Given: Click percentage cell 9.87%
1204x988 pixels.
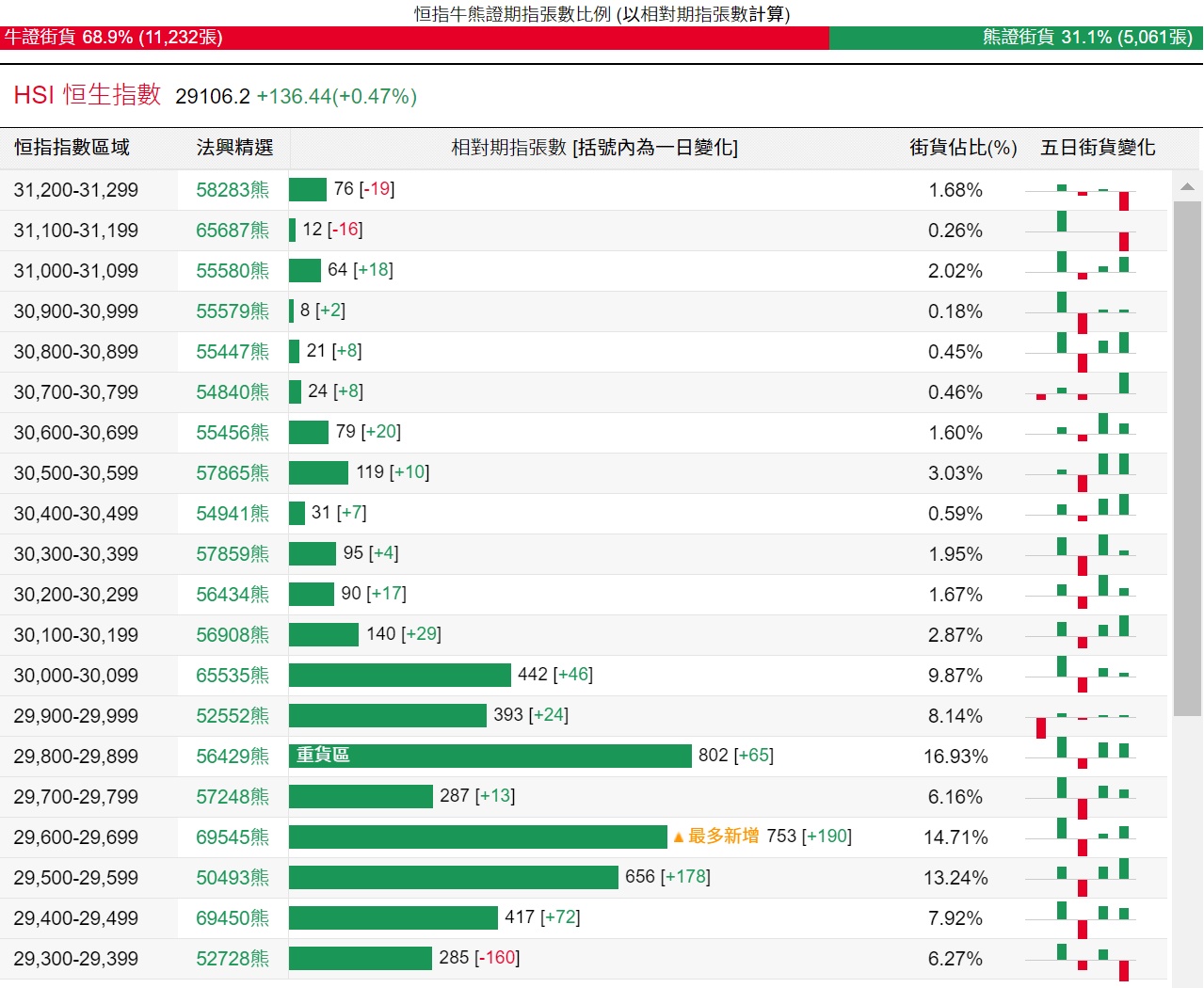Looking at the screenshot, I should click(955, 676).
